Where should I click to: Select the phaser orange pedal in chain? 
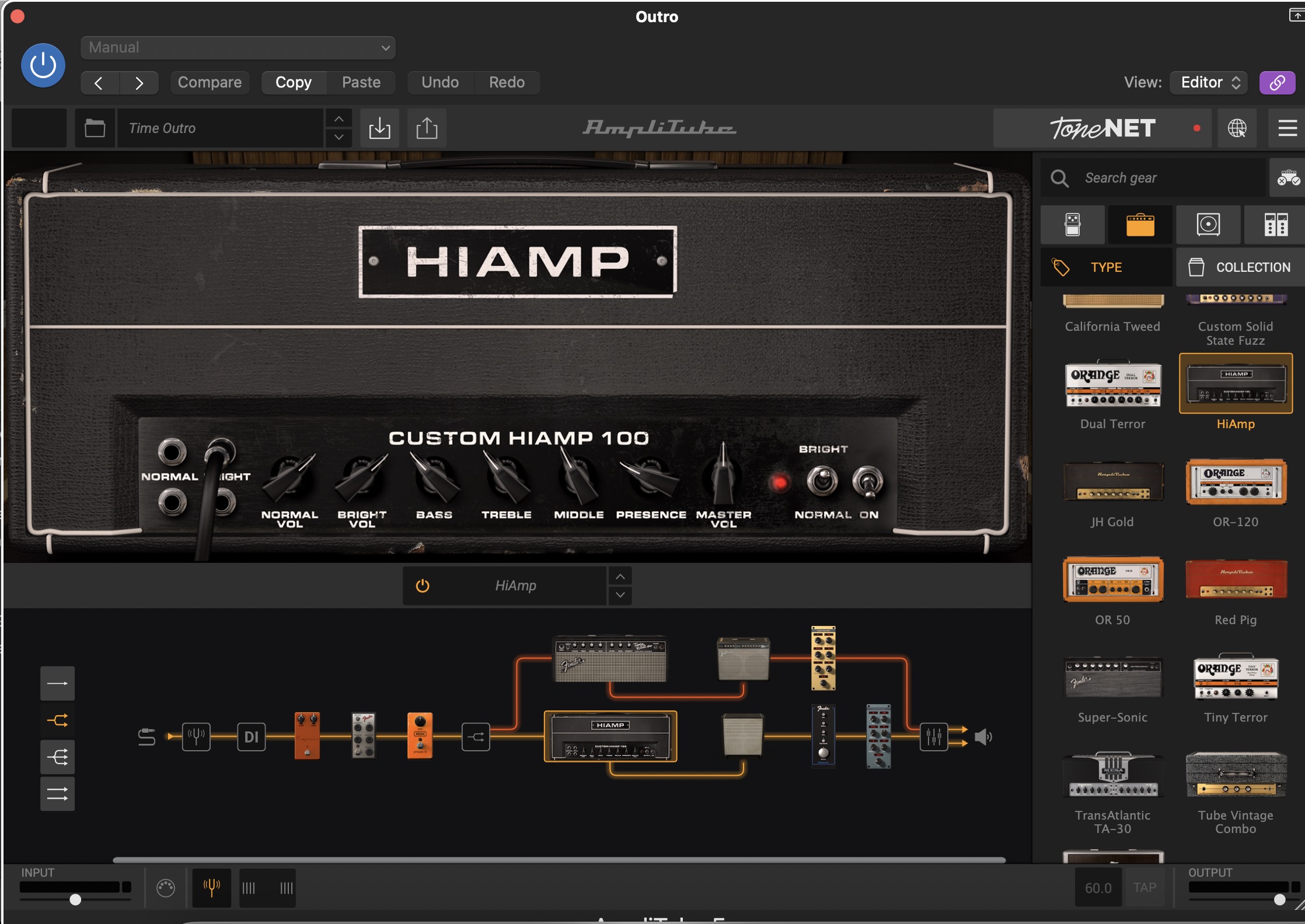(420, 735)
